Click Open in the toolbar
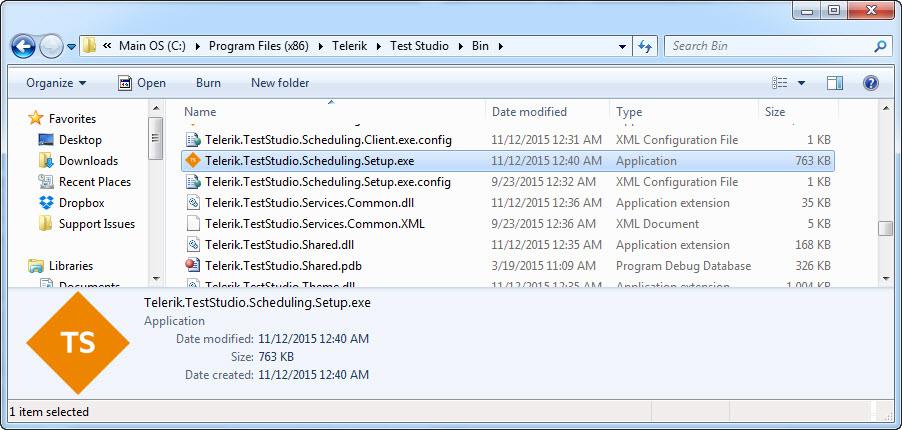Viewport: 902px width, 430px height. pos(142,83)
